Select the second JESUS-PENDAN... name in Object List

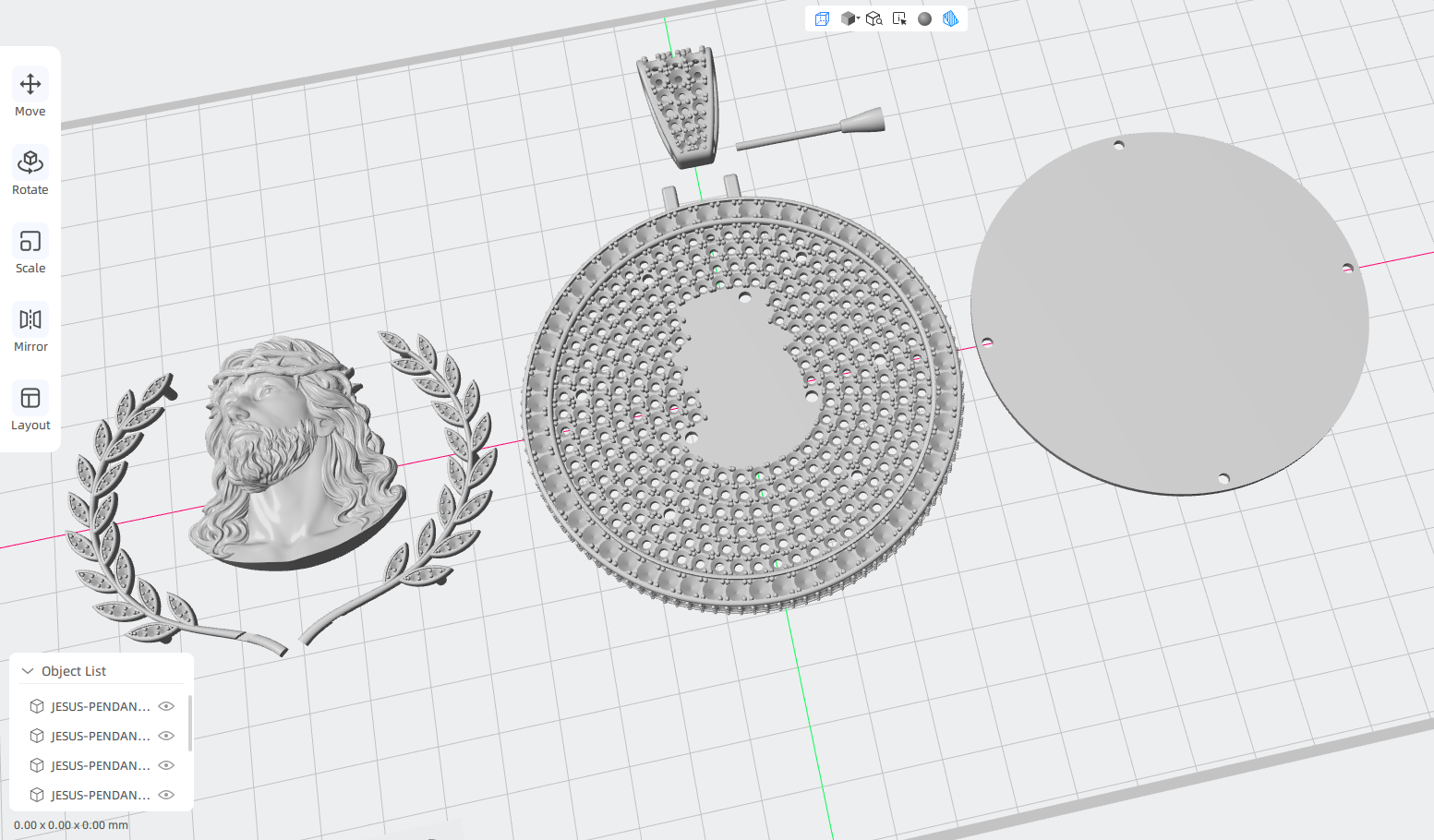pos(101,736)
